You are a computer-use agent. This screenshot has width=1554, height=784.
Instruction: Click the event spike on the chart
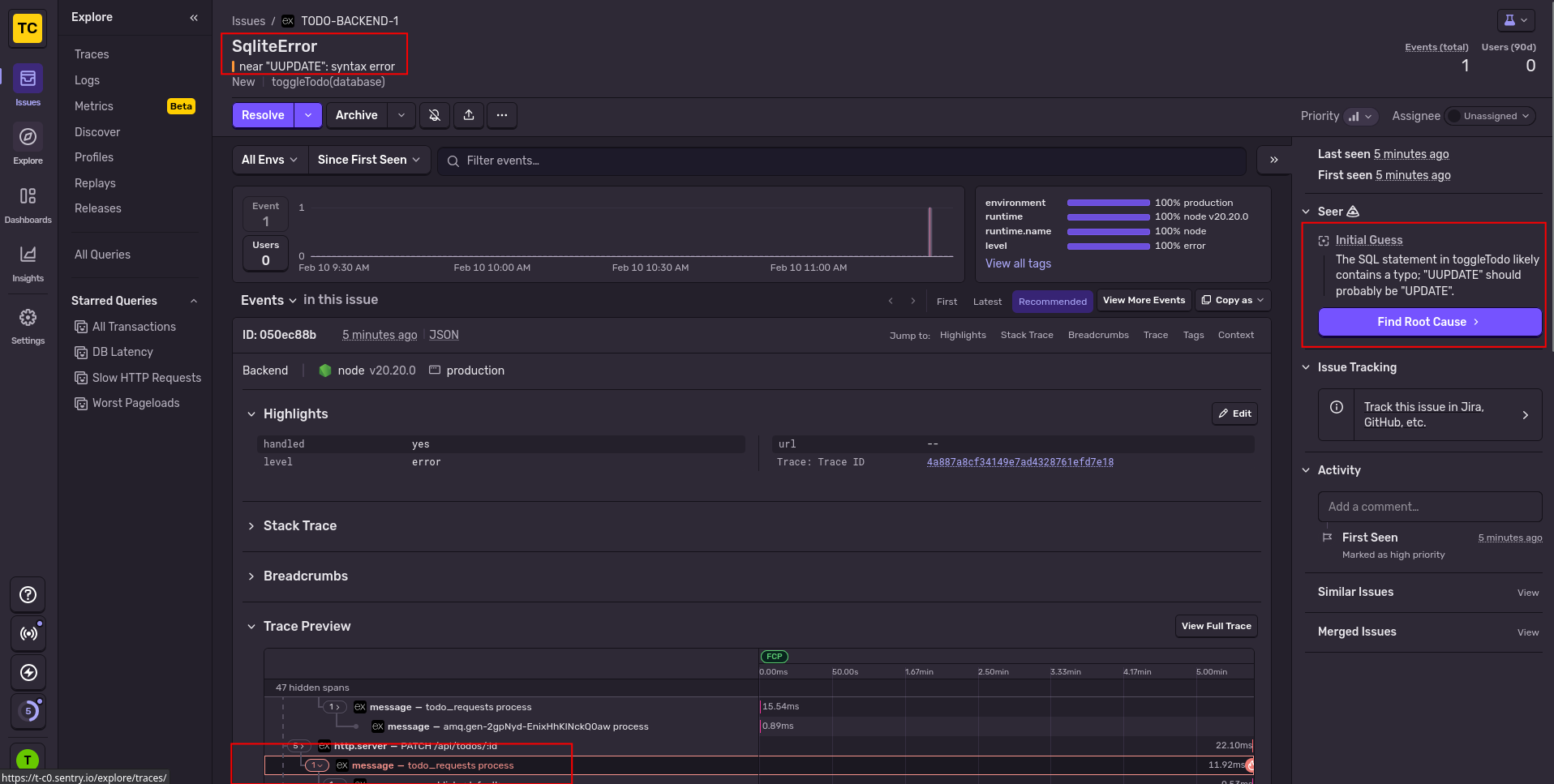tap(929, 232)
